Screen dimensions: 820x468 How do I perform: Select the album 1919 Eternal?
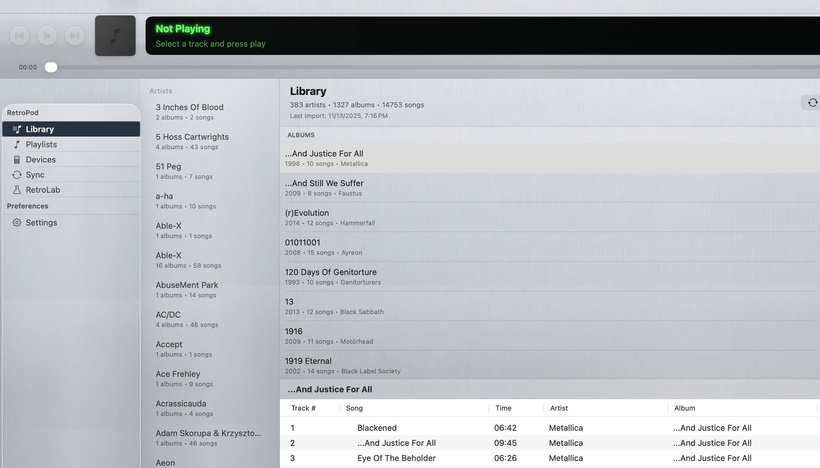click(309, 361)
